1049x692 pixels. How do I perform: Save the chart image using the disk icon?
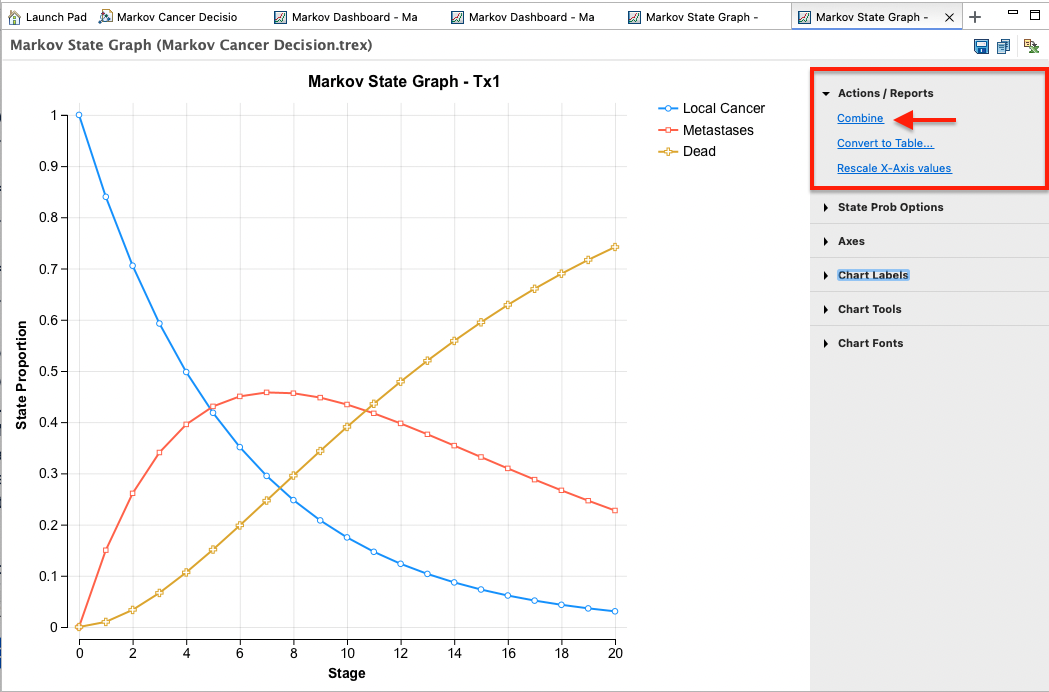tap(981, 46)
